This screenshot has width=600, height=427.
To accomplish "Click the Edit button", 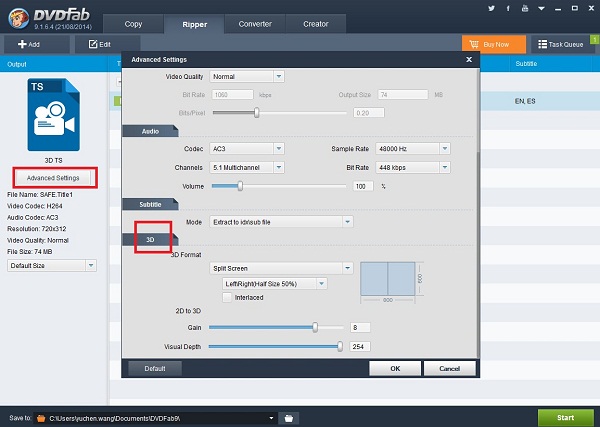I will [x=108, y=44].
